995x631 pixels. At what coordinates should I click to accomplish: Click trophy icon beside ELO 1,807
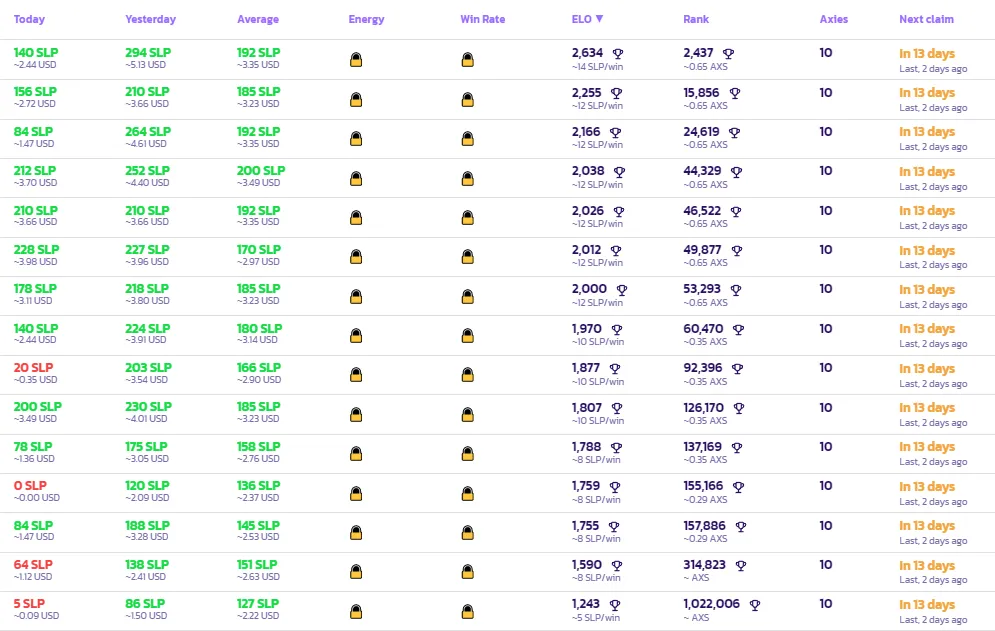click(617, 408)
